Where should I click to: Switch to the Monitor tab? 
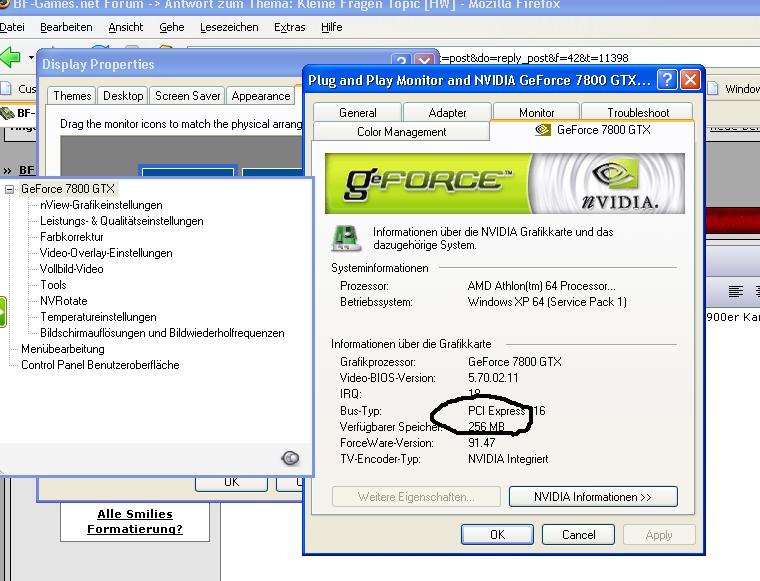pyautogui.click(x=536, y=112)
